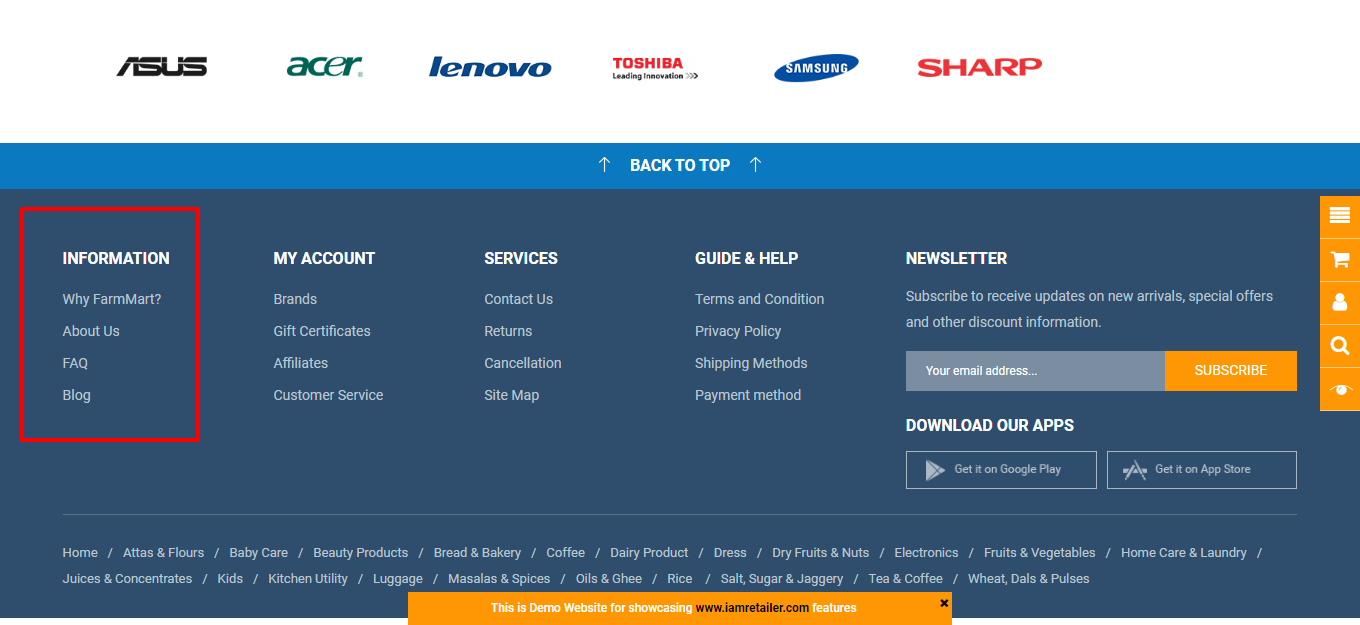The width and height of the screenshot is (1360, 625).
Task: Open the Terms and Condition link
Action: pyautogui.click(x=760, y=299)
